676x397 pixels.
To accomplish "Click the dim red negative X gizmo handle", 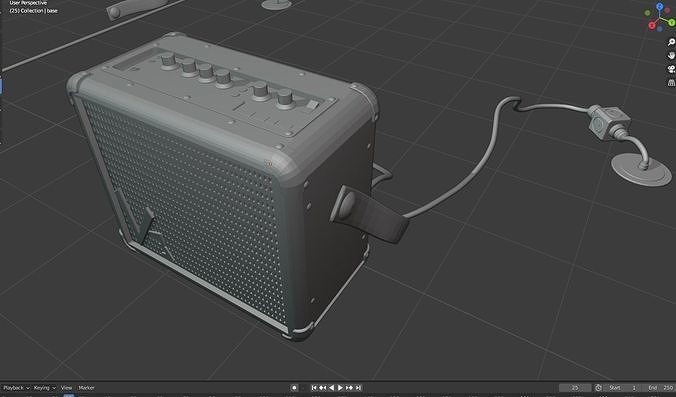I will [x=668, y=9].
